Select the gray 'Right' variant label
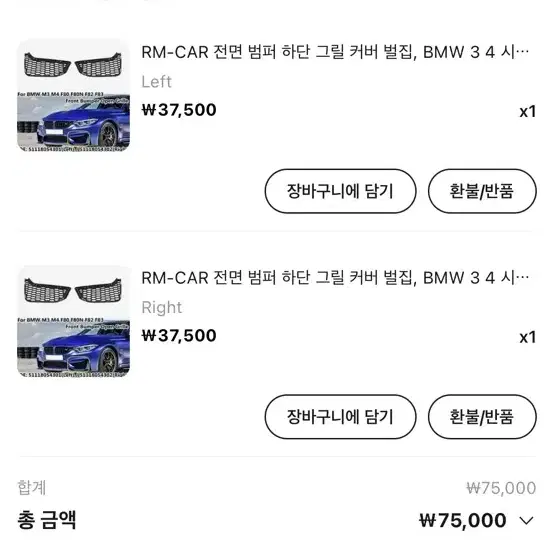The width and height of the screenshot is (554, 554). 162,307
